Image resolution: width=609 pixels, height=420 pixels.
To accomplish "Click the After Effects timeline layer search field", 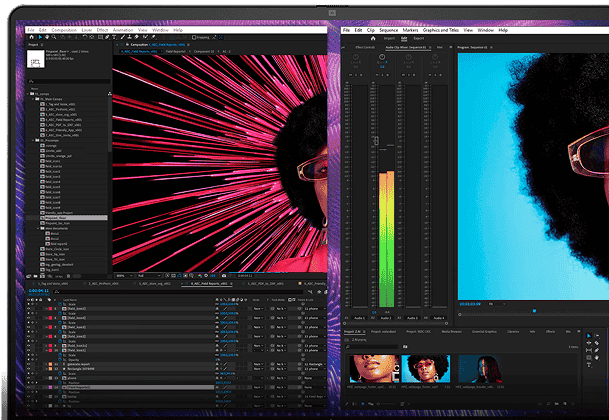I will 179,291.
